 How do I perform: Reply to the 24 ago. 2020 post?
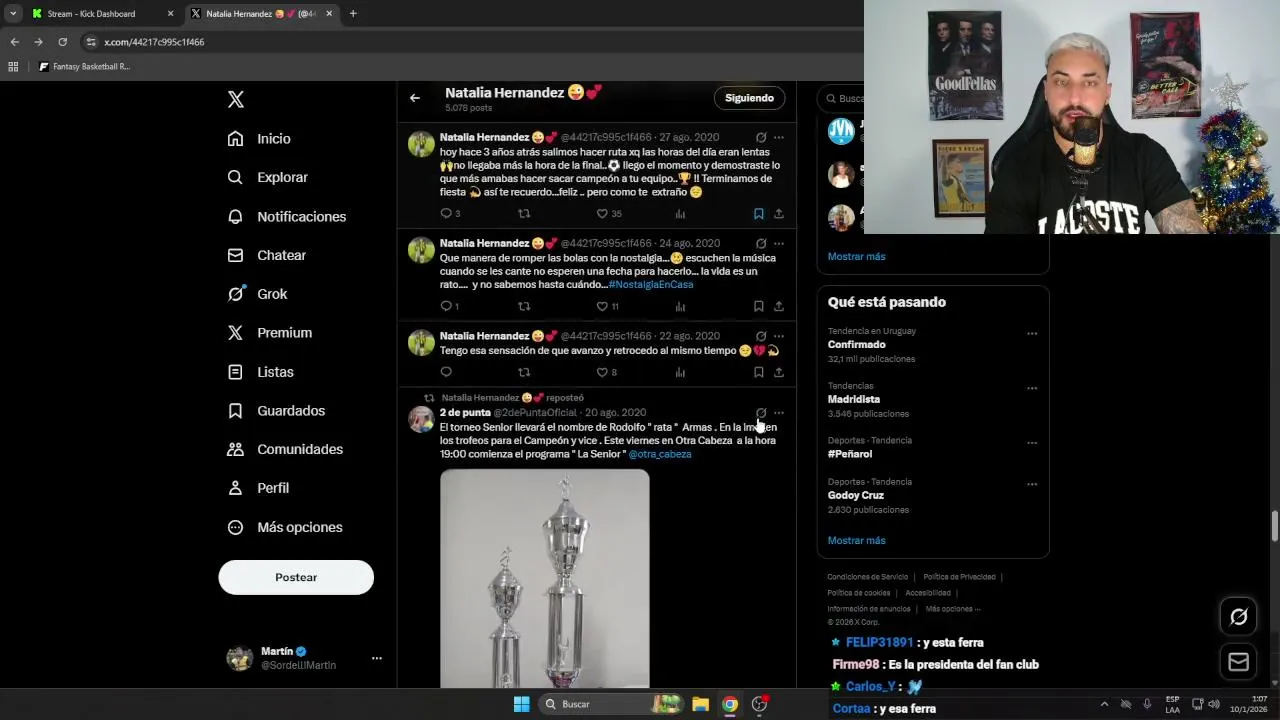446,306
